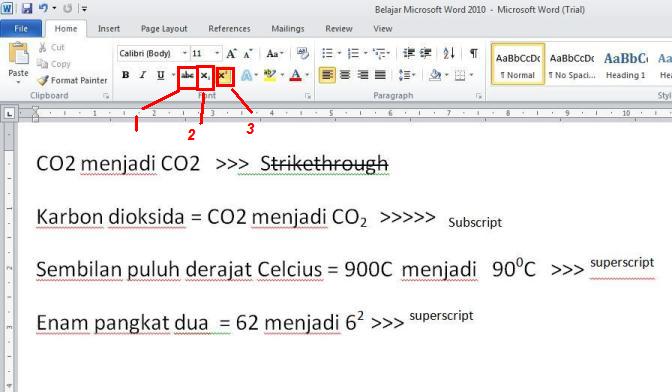This screenshot has width=672, height=392.
Task: Open the Calibri (Body) font name dropdown
Action: (185, 54)
